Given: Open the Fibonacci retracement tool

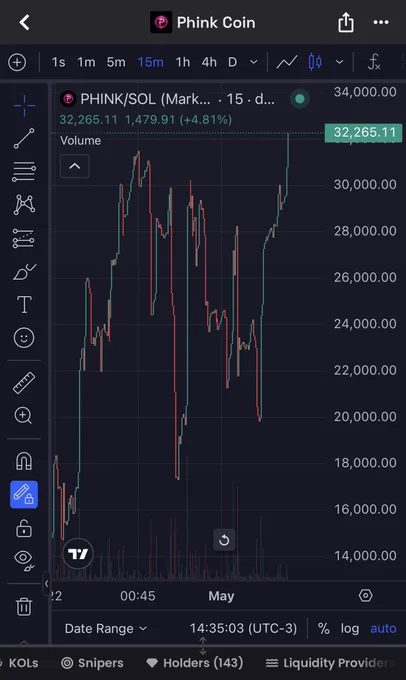Looking at the screenshot, I should coord(24,171).
